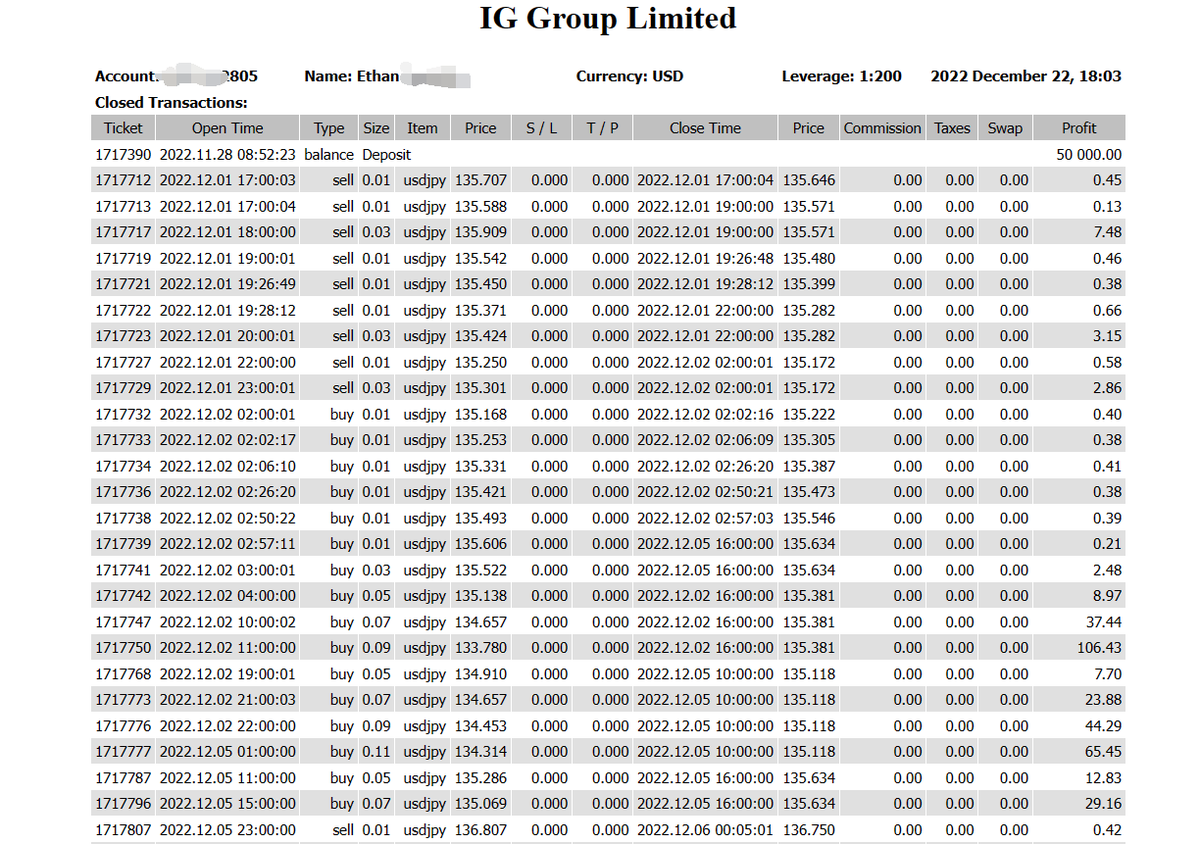Click open price 135.909

481,232
